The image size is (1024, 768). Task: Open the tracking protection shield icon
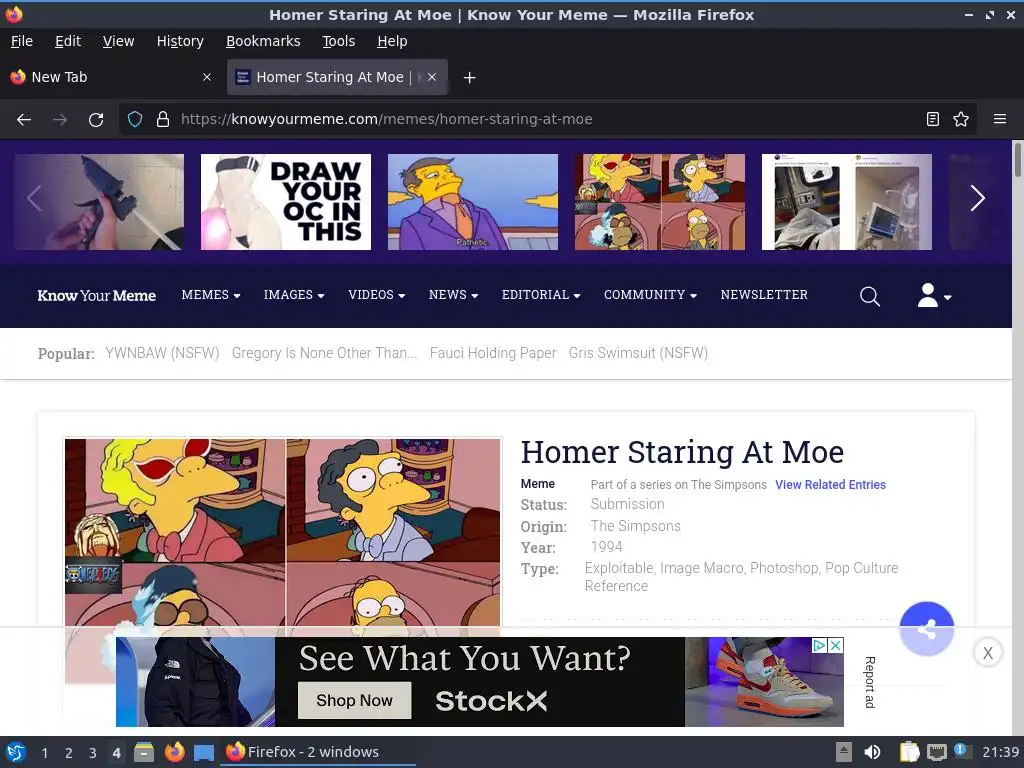click(x=135, y=120)
